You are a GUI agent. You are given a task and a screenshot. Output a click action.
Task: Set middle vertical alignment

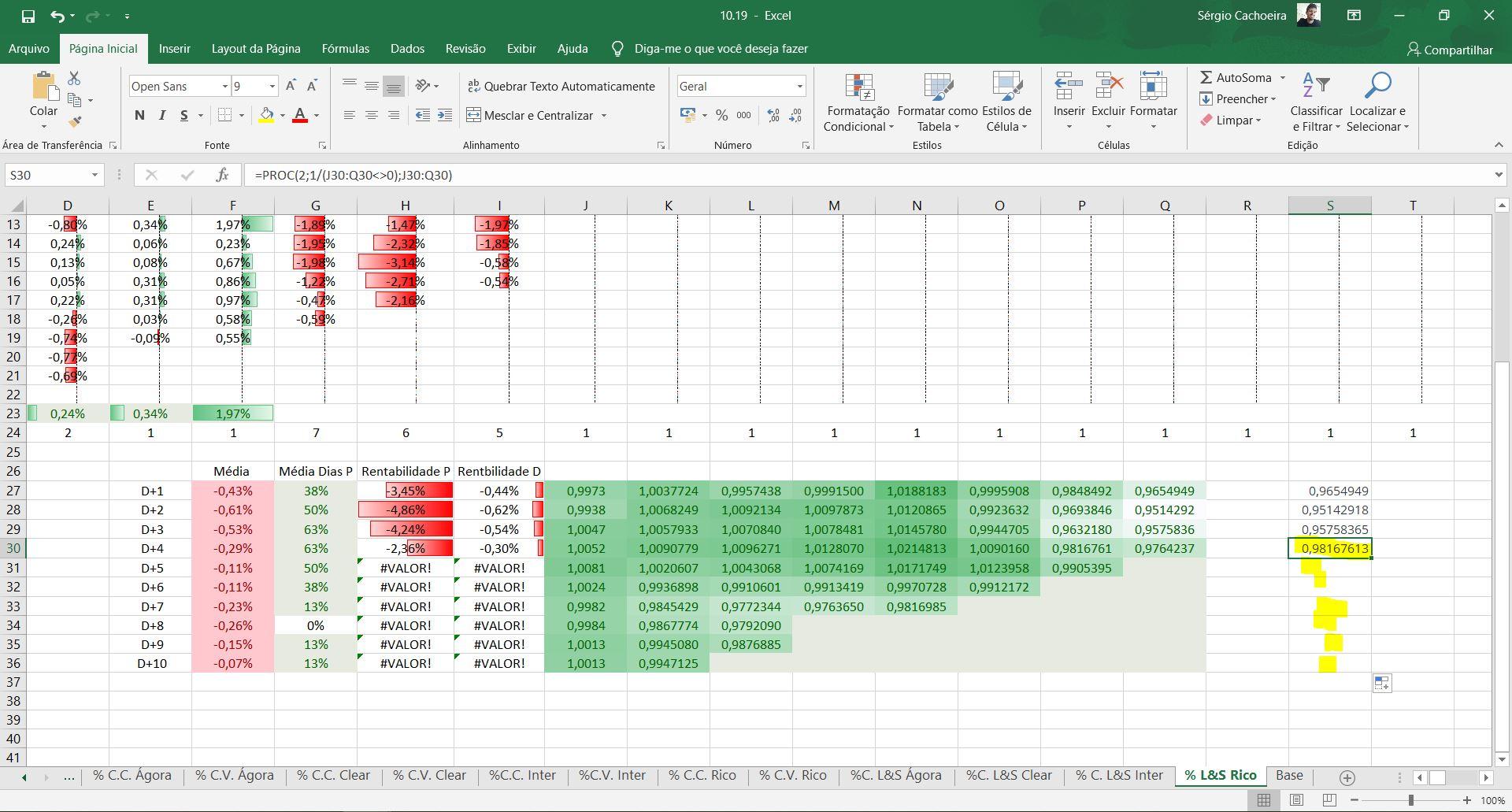pos(371,85)
